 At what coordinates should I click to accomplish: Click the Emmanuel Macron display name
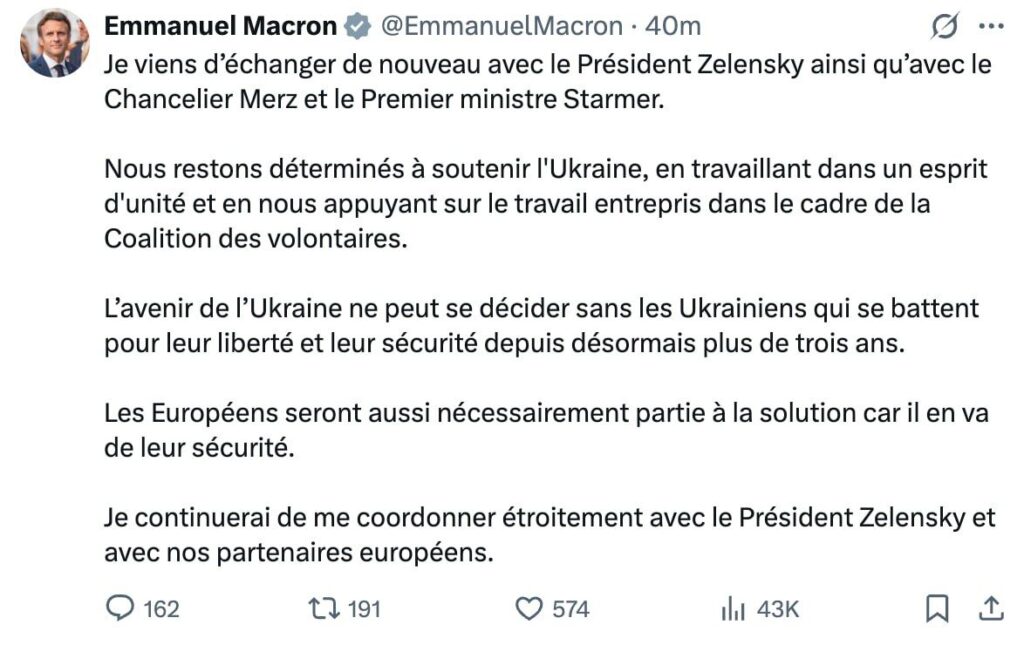pos(220,26)
